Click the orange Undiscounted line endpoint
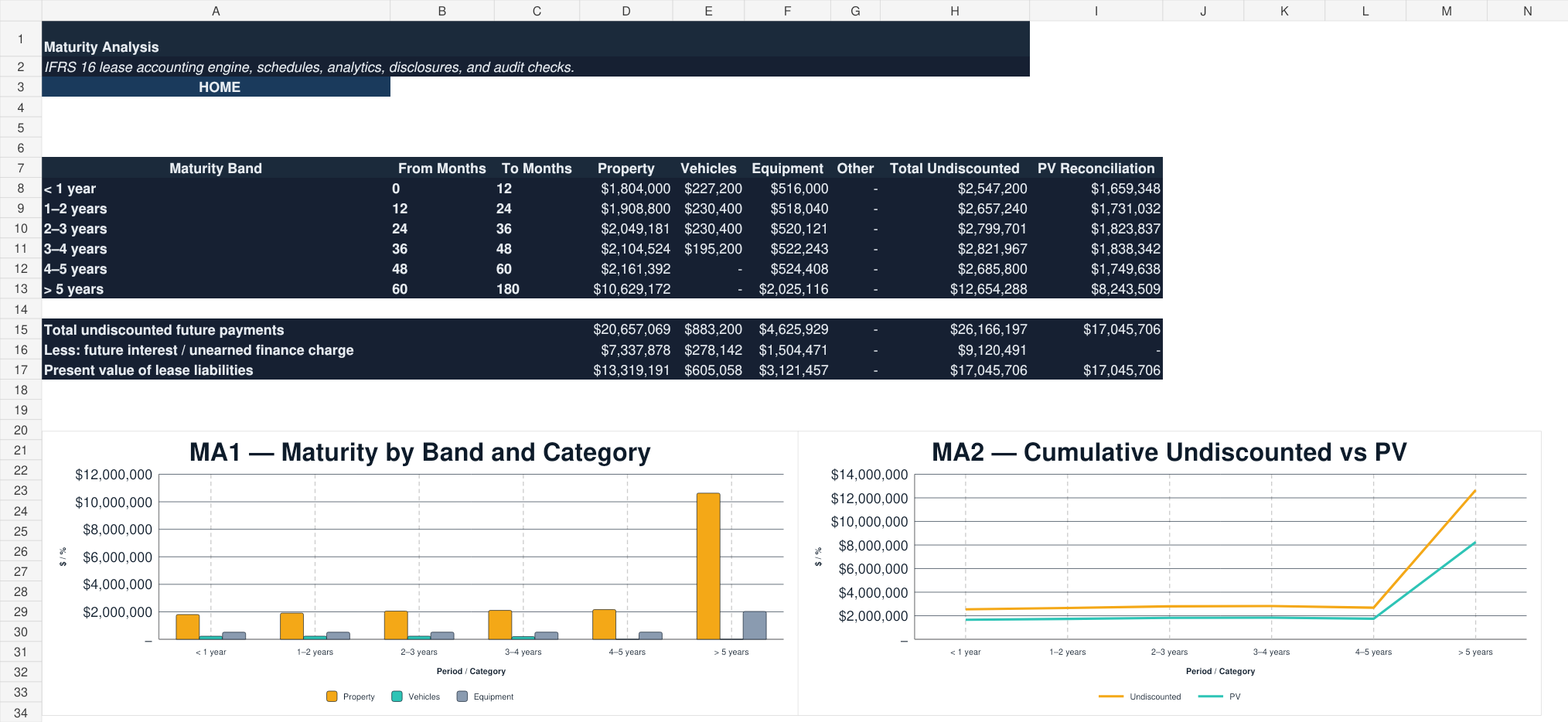Viewport: 1568px width, 722px height. (x=1475, y=490)
